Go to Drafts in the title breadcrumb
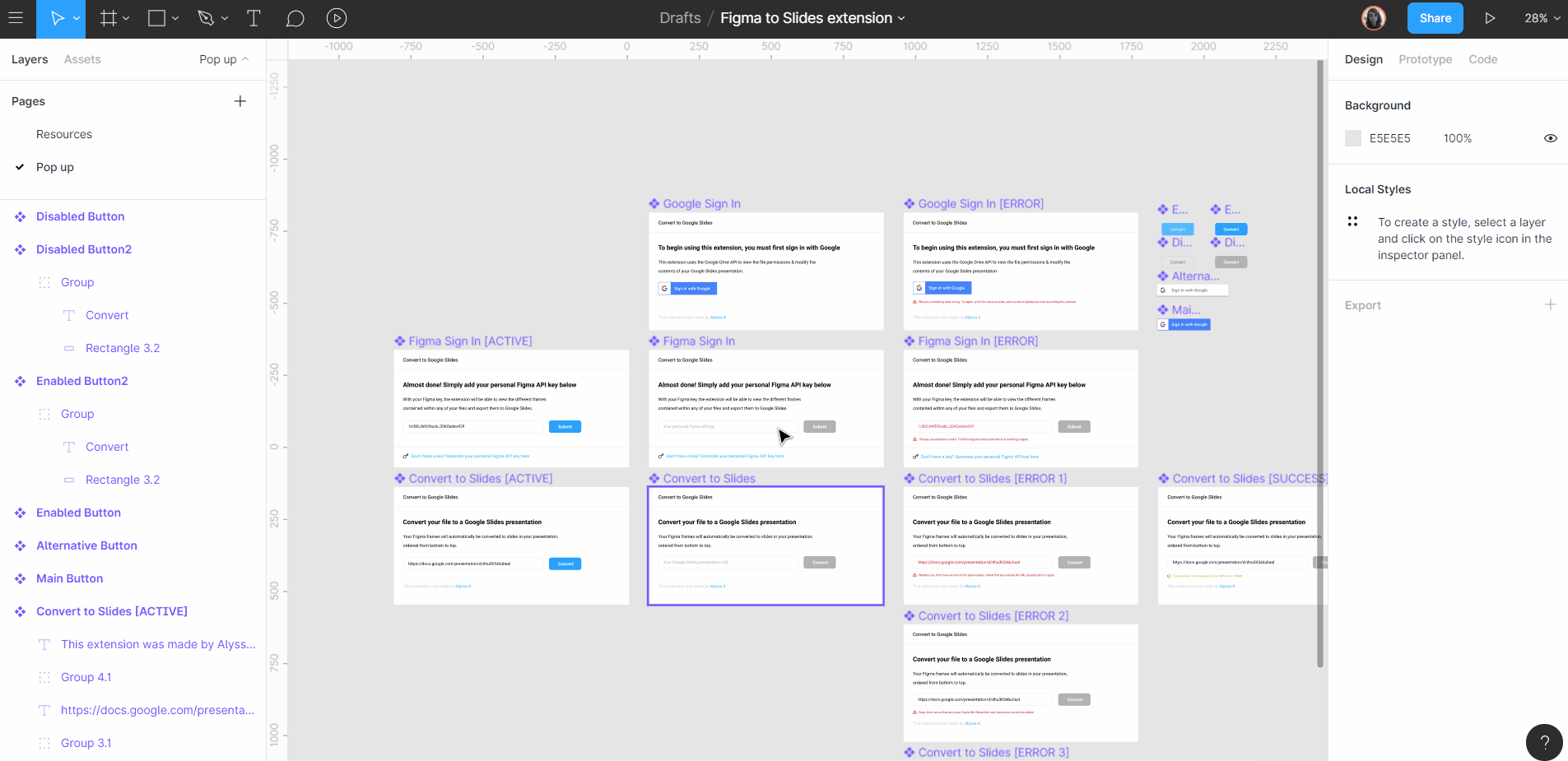 [x=680, y=18]
